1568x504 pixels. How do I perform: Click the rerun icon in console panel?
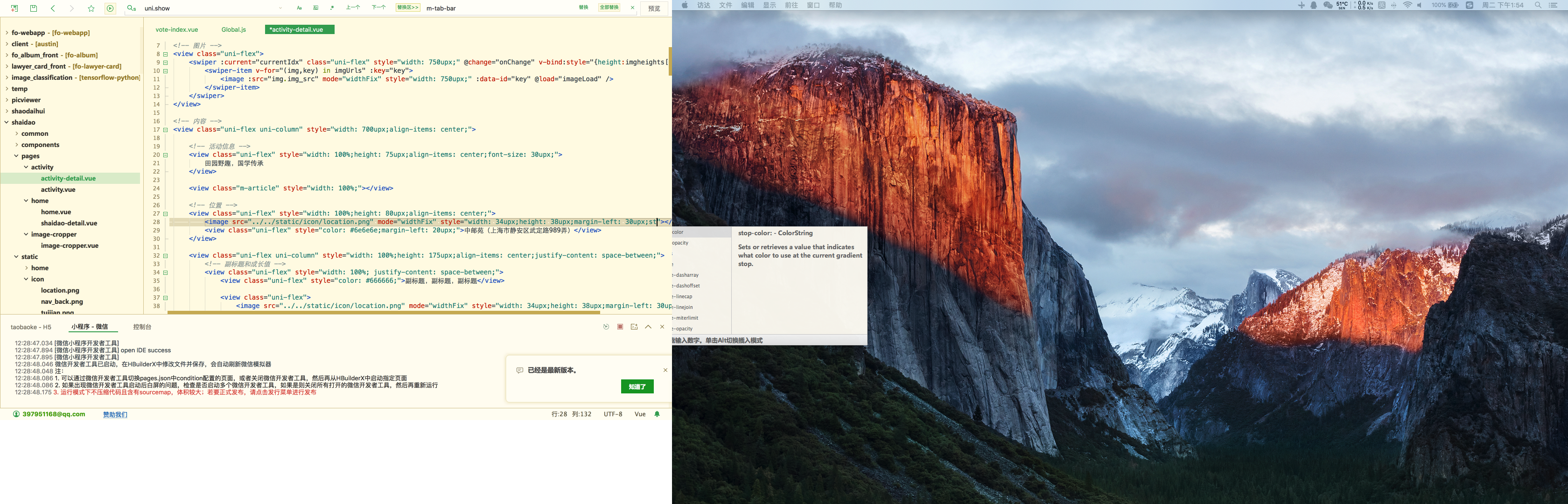[606, 327]
